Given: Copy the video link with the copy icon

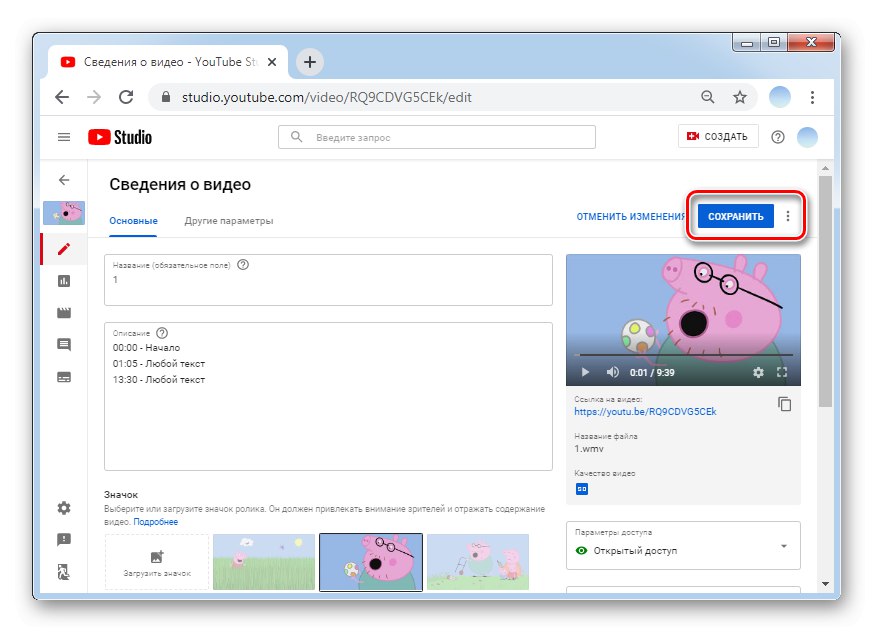Looking at the screenshot, I should [784, 404].
